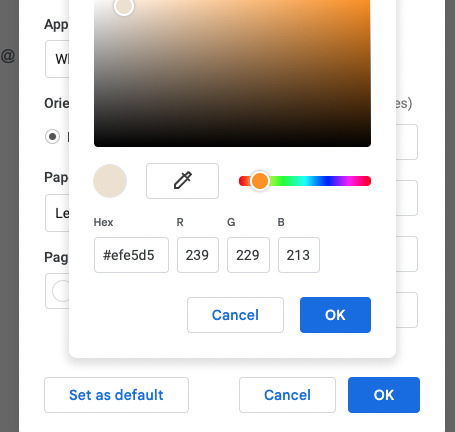
Task: Activate the eyedropper color picker tool
Action: [x=182, y=181]
